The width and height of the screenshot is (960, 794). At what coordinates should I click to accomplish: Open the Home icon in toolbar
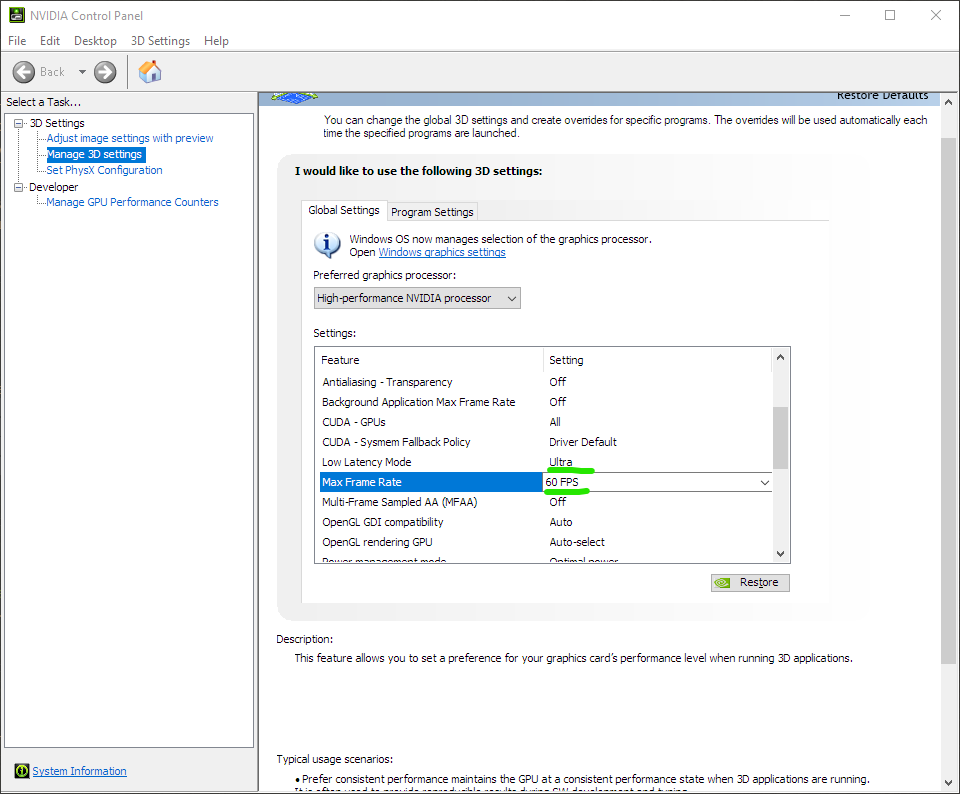tap(150, 72)
